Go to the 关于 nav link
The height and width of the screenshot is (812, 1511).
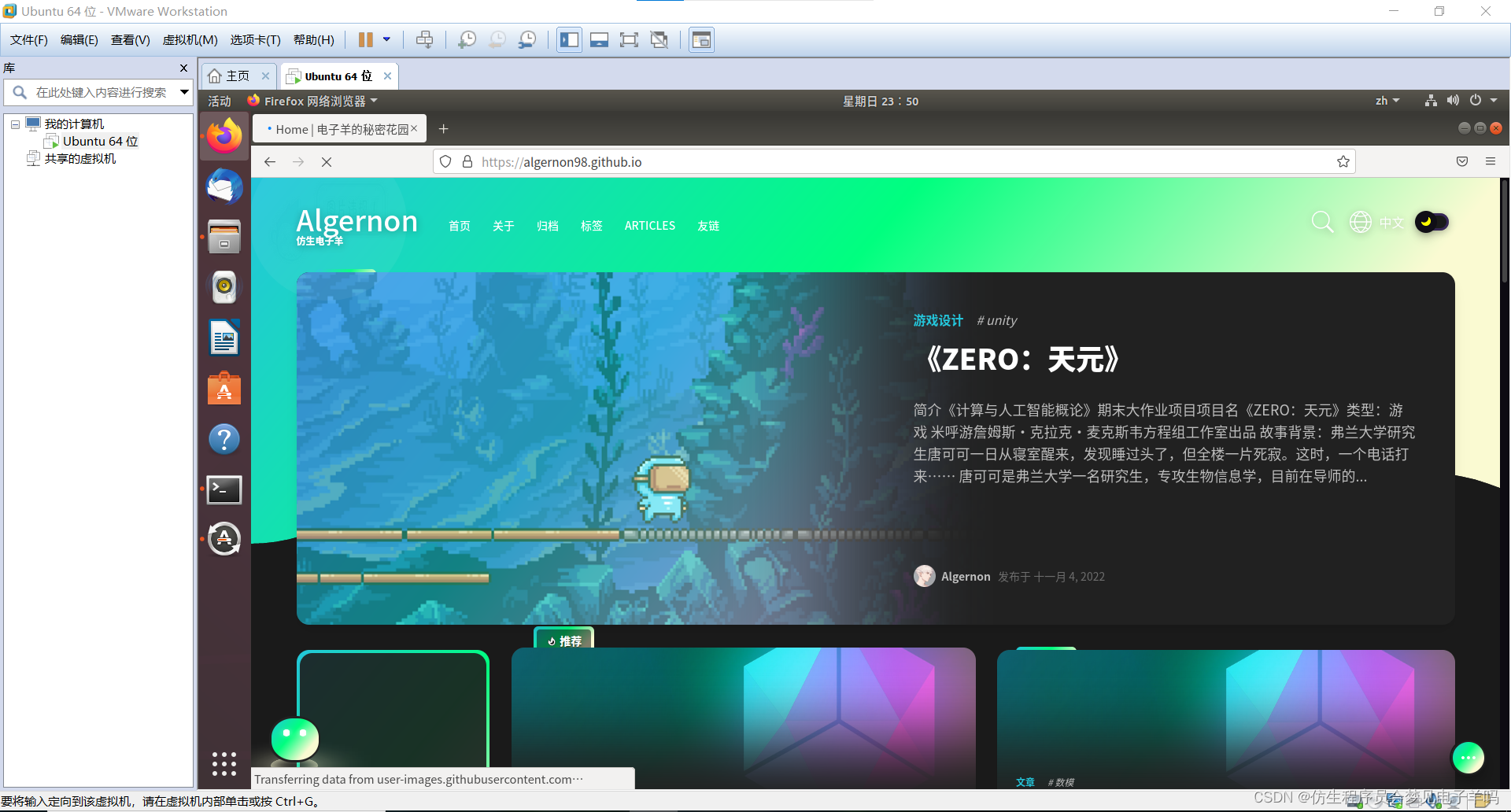point(504,227)
